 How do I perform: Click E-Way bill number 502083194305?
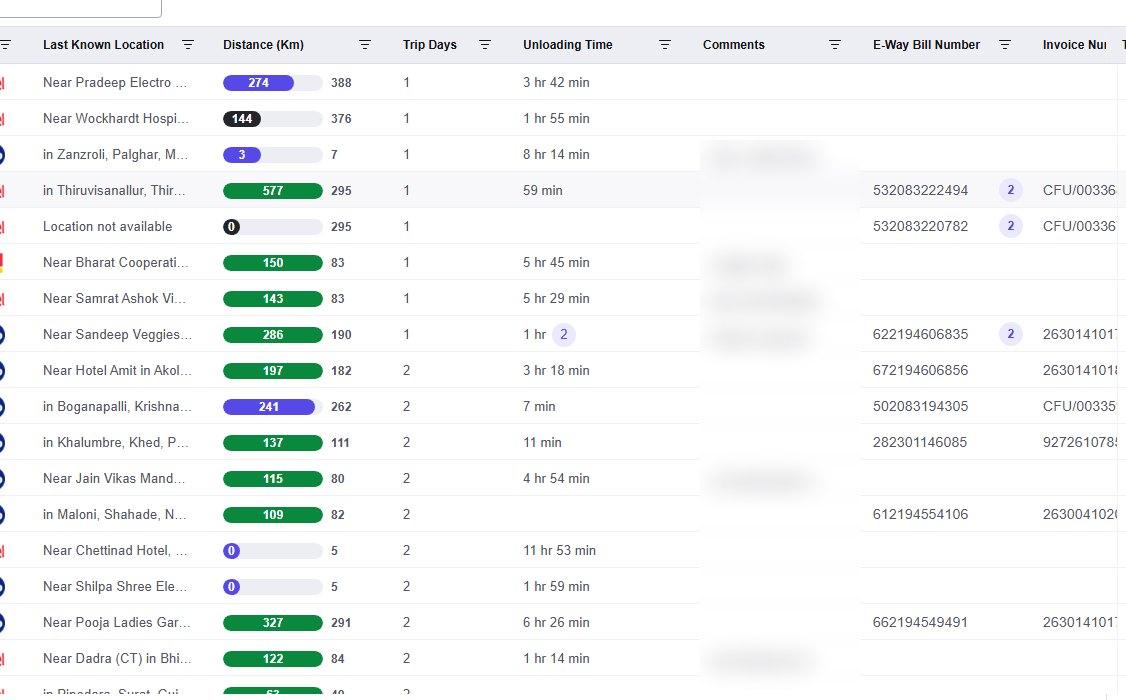tap(920, 406)
